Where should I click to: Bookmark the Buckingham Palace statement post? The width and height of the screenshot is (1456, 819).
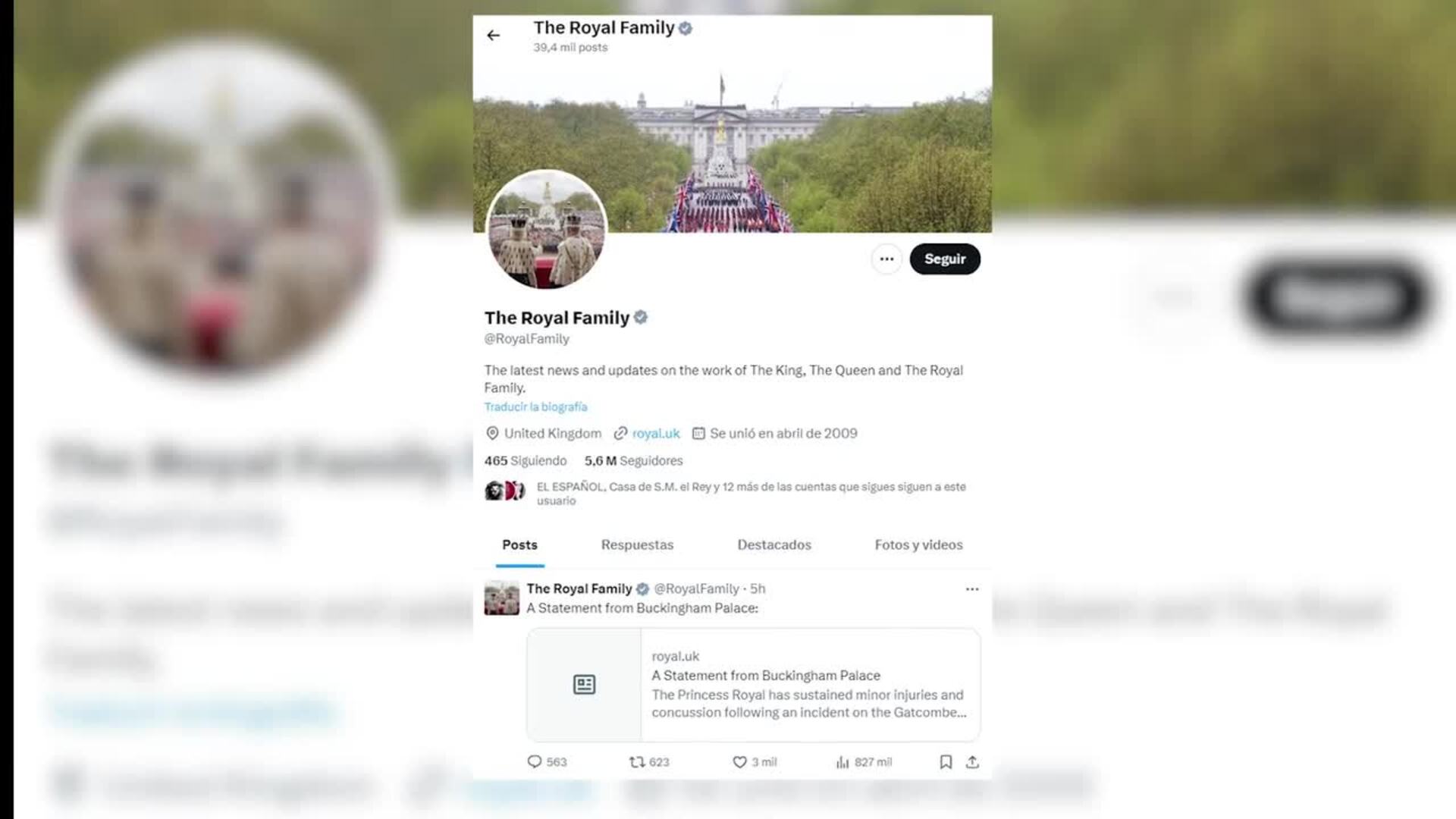click(946, 762)
